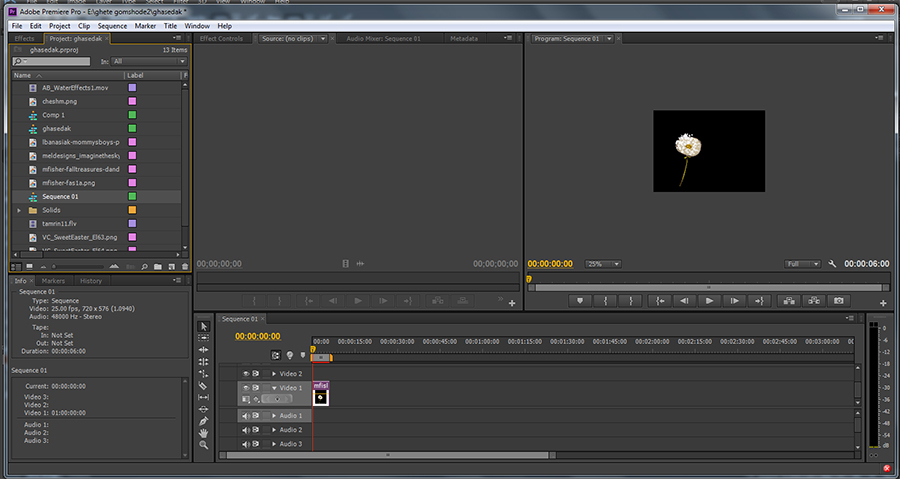Screen dimensions: 900x479
Task: Open Program monitor button editor plus
Action: pyautogui.click(x=883, y=303)
